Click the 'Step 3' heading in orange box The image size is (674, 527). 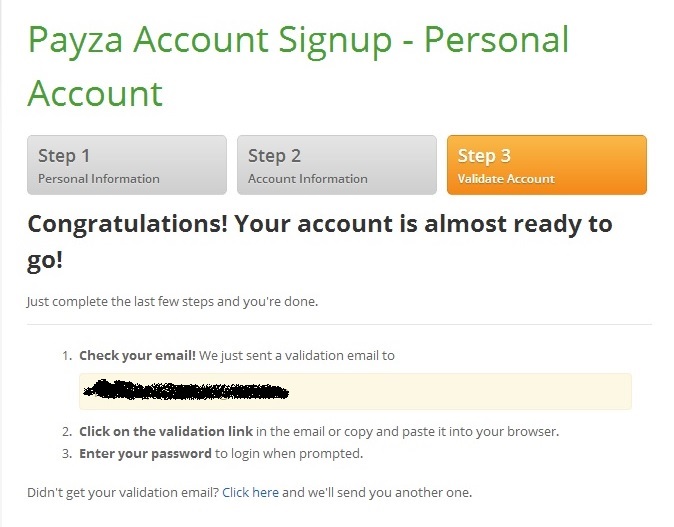(x=484, y=156)
